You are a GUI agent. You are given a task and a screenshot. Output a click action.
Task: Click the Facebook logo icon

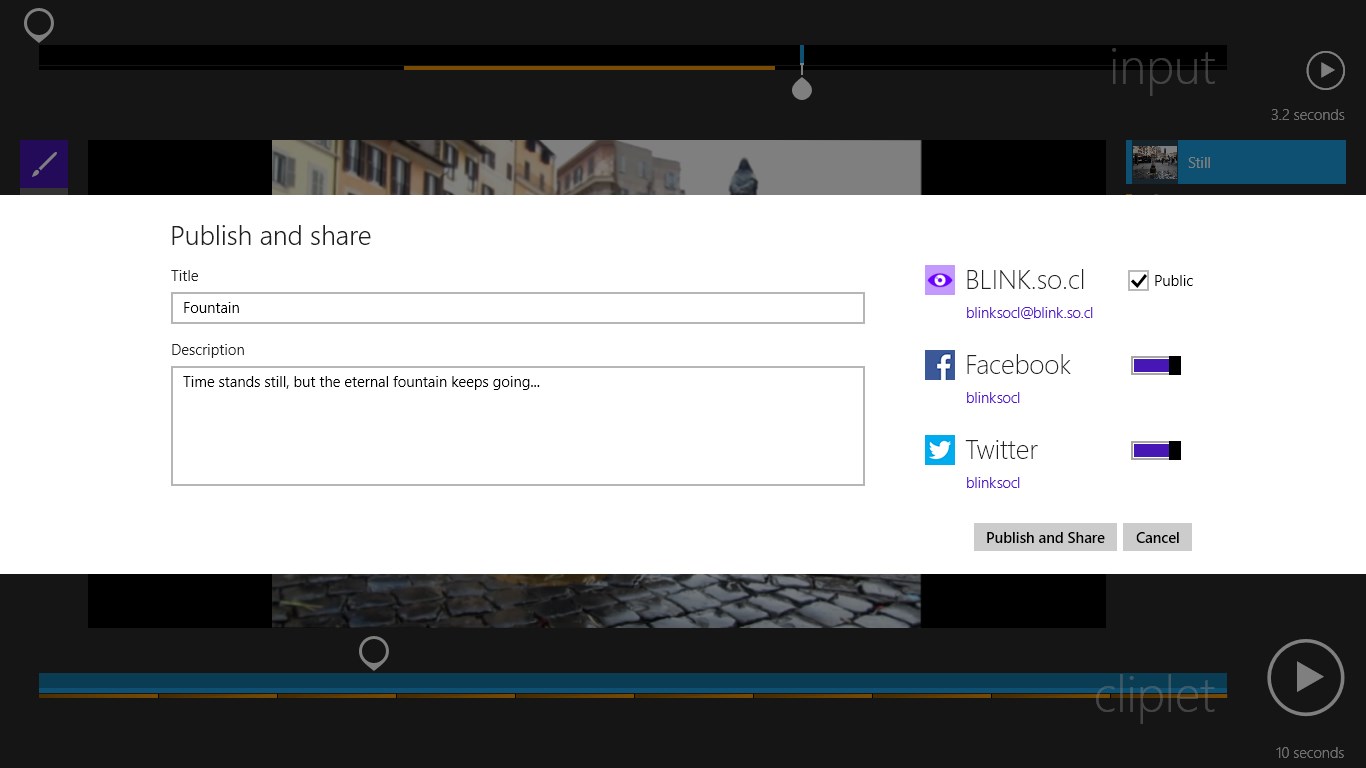pos(939,365)
